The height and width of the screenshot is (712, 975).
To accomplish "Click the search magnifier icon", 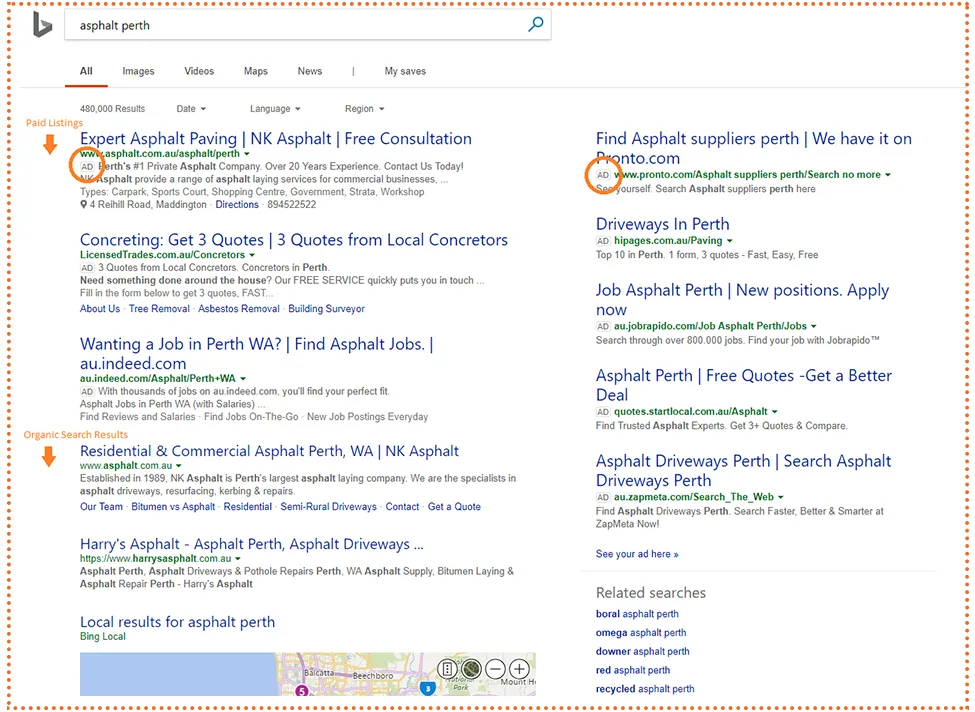I will (x=535, y=24).
